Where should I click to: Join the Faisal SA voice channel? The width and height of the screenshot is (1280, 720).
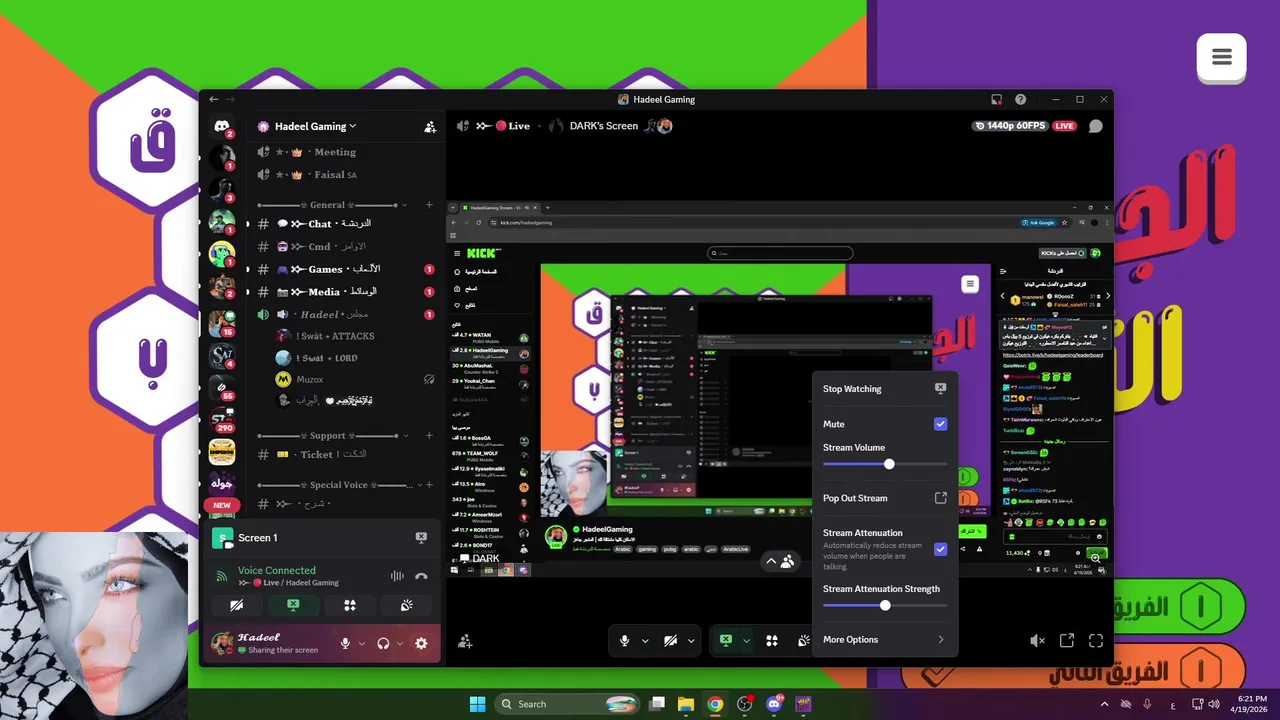[x=345, y=175]
